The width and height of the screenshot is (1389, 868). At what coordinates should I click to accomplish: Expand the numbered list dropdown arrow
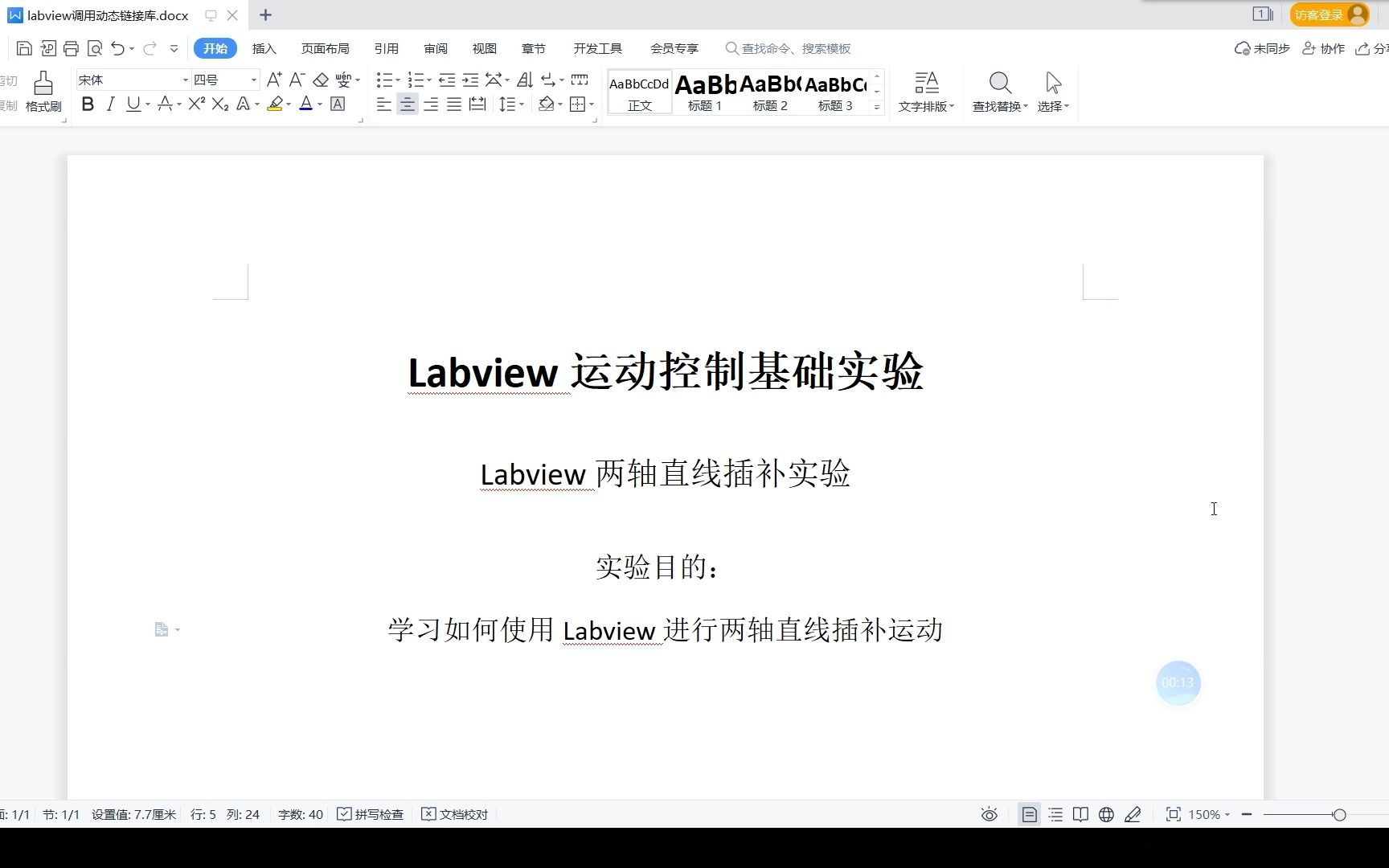tap(429, 80)
